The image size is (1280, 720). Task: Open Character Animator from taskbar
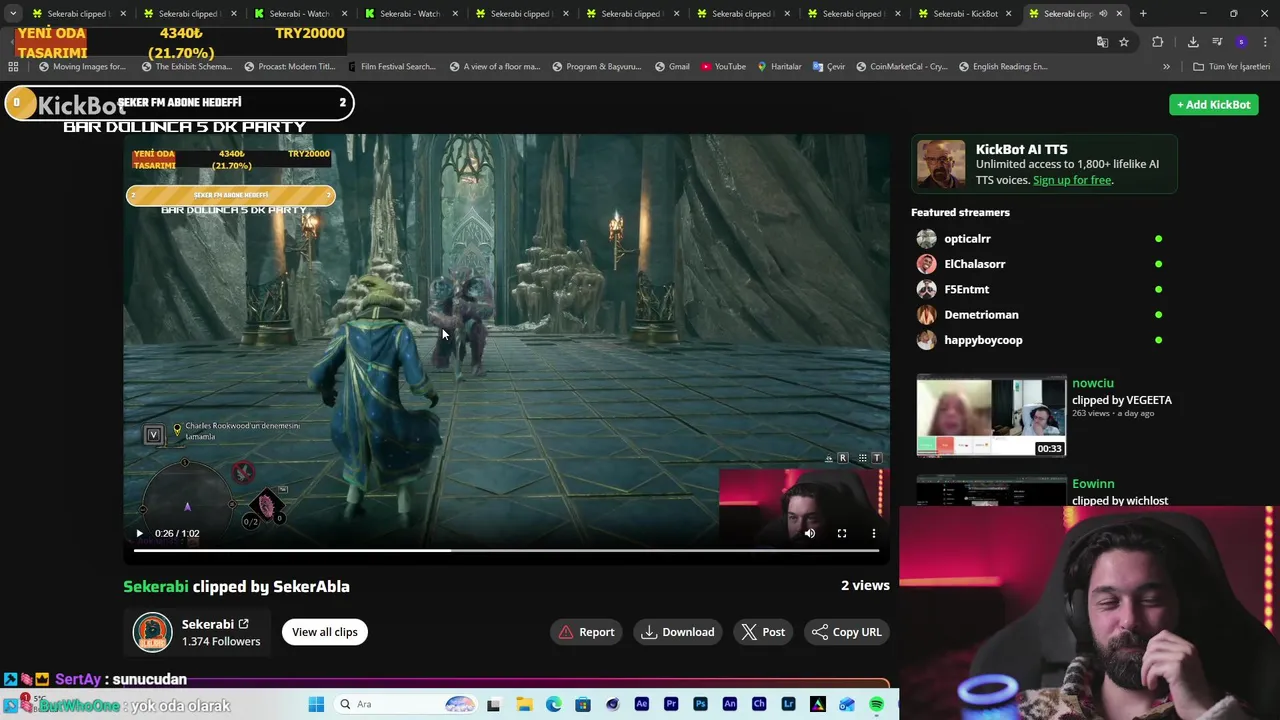[759, 705]
